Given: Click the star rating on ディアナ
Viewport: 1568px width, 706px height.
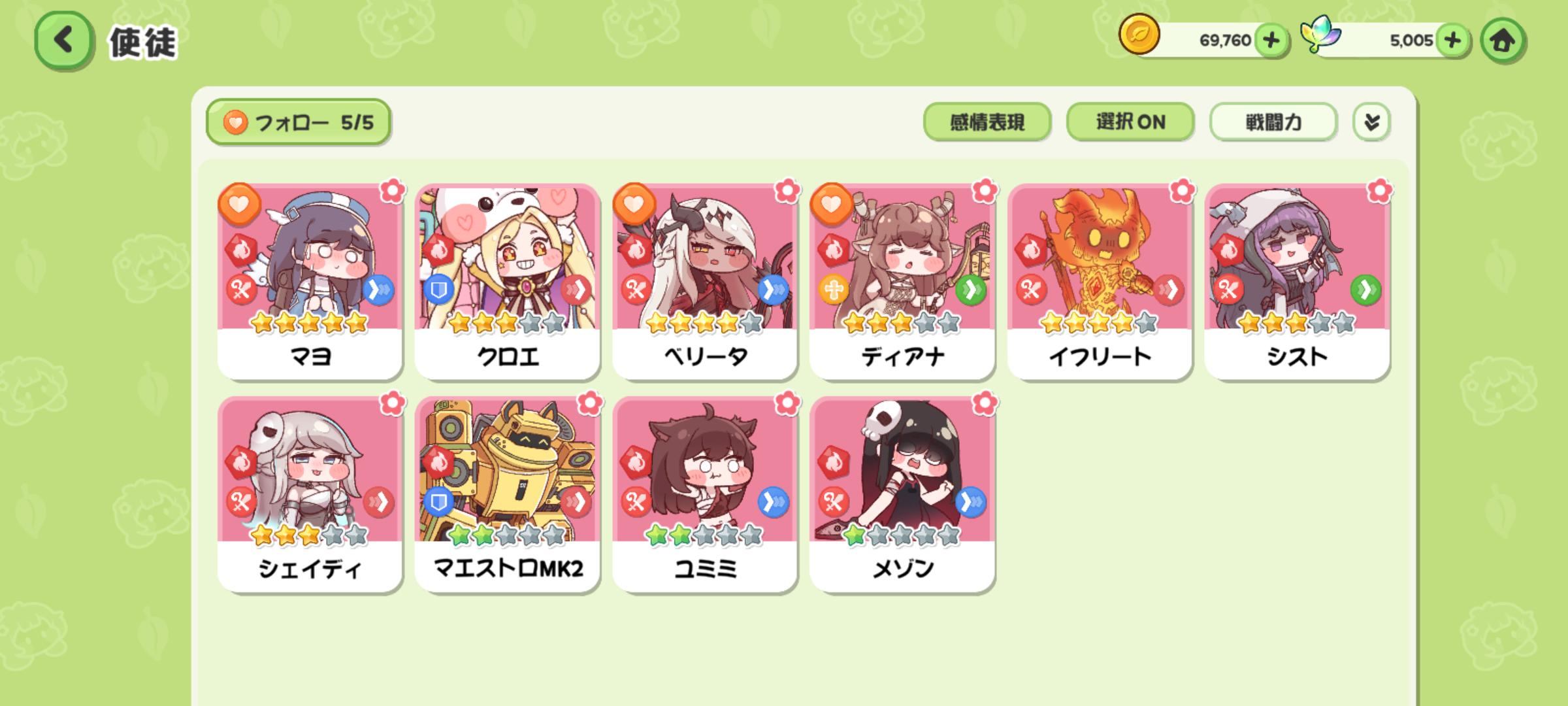Looking at the screenshot, I should 902,322.
